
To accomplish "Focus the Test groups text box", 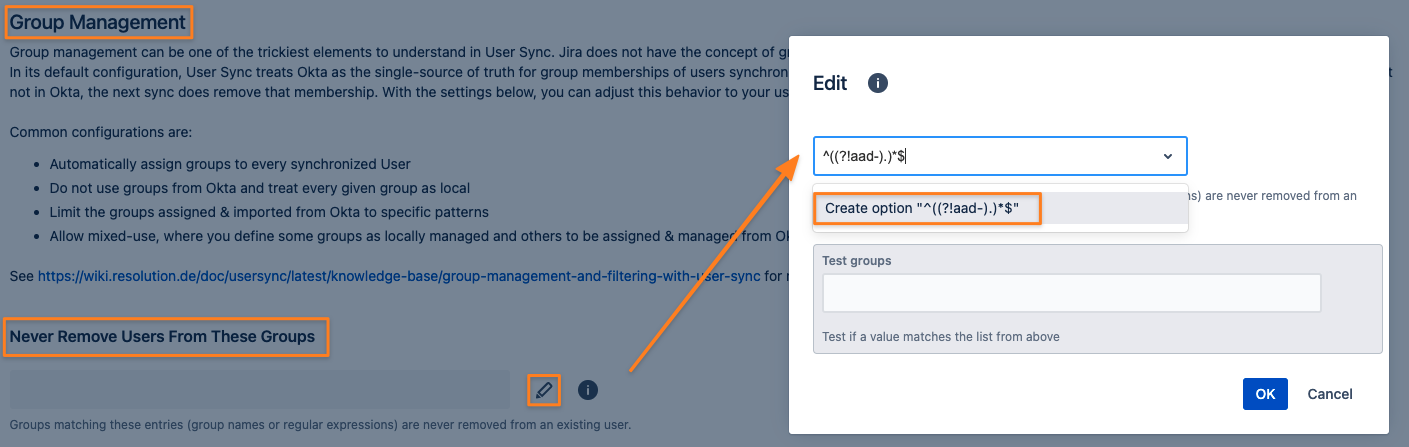I will pos(1071,293).
